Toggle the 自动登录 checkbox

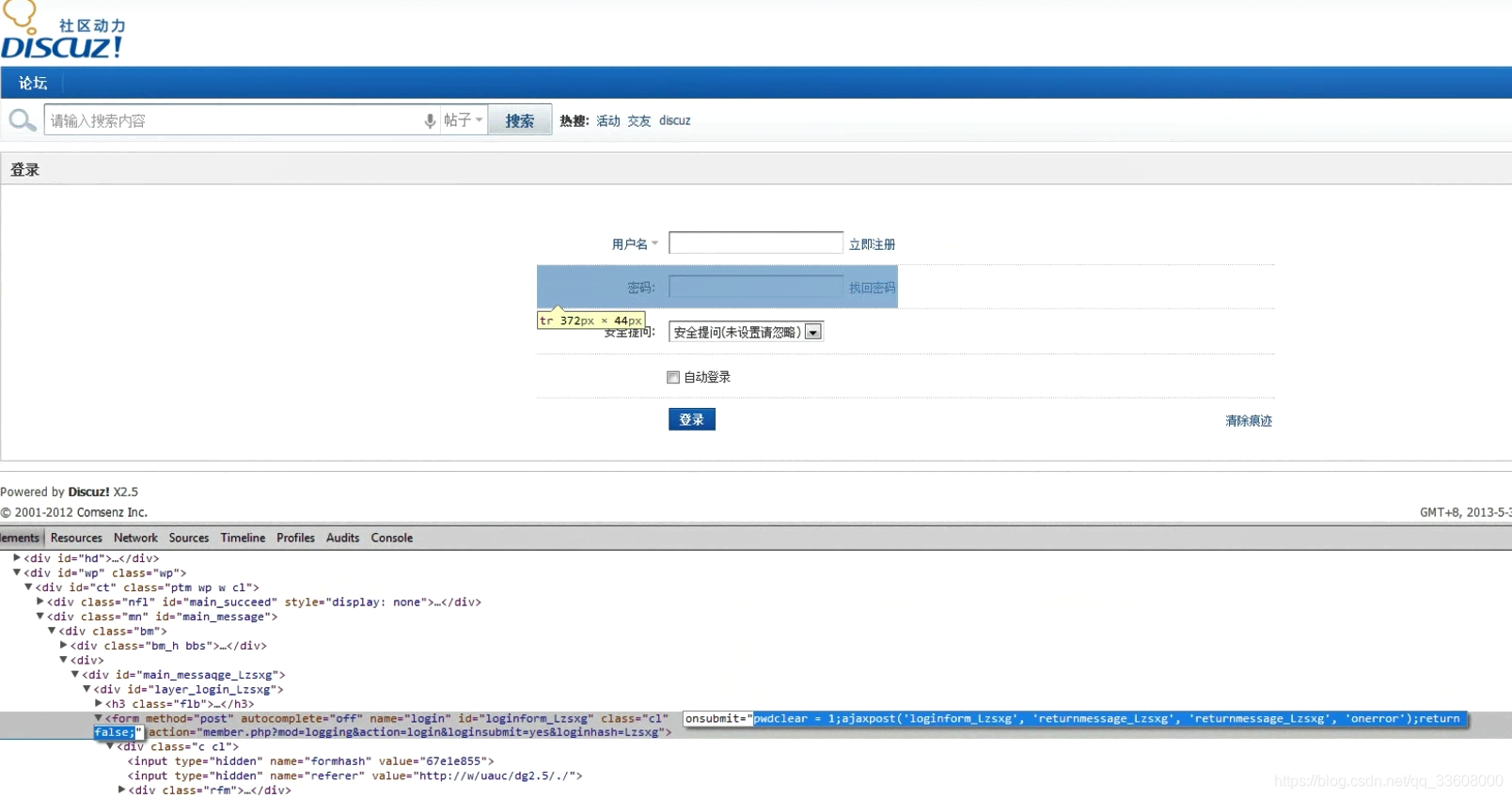673,377
